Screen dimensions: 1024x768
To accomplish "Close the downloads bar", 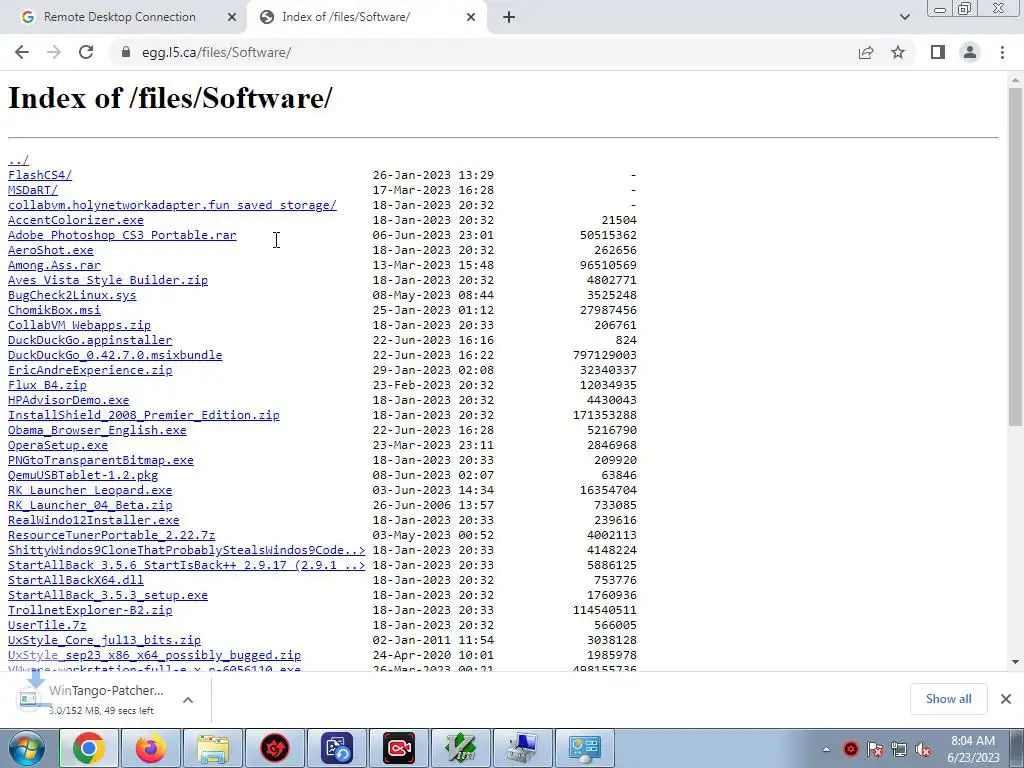I will click(1006, 699).
